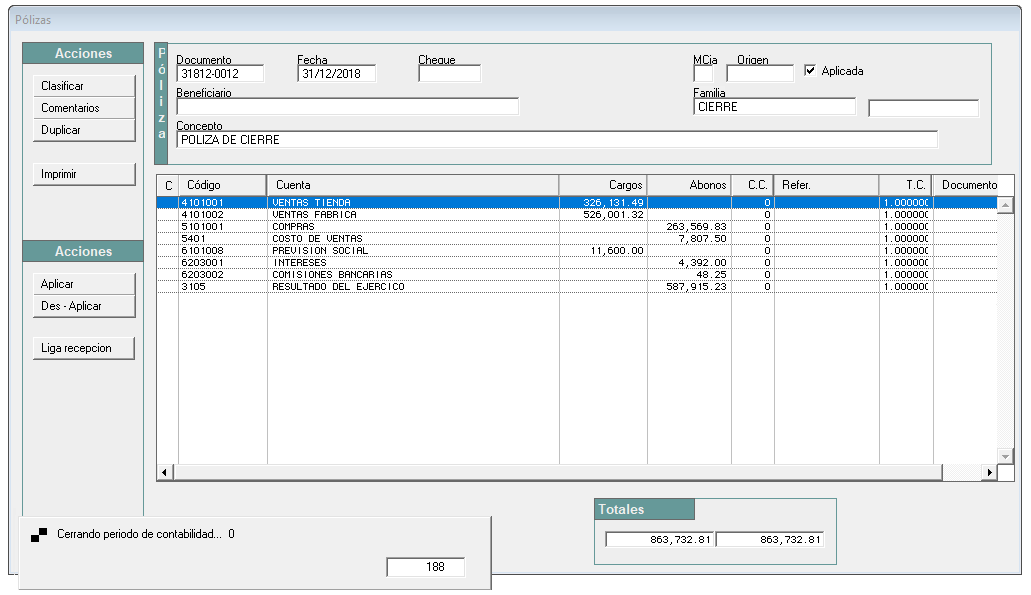Click code 5101001 in the grid
Image resolution: width=1031 pixels, height=595 pixels.
203,227
